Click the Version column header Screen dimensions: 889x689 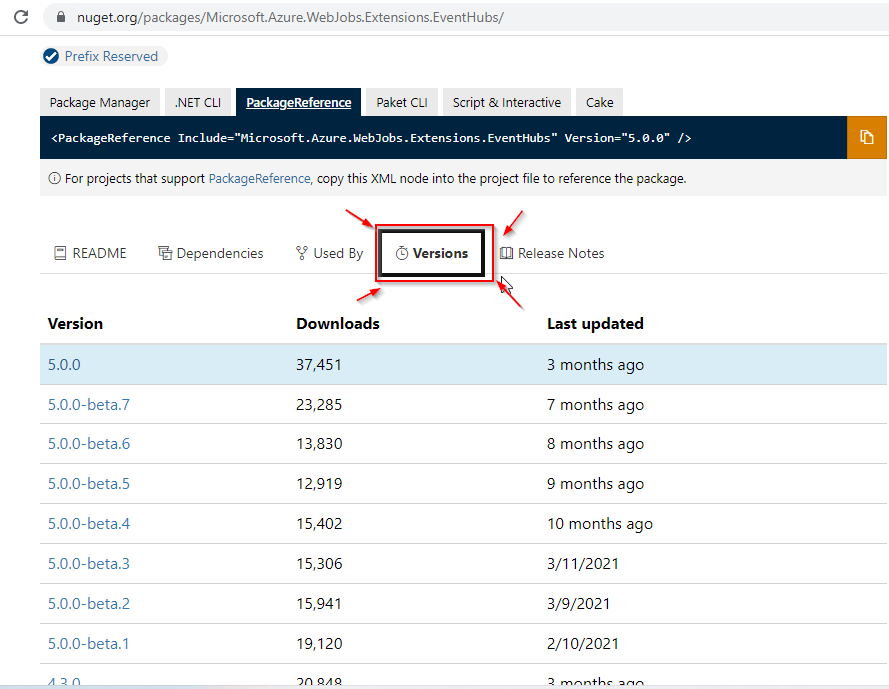tap(75, 323)
